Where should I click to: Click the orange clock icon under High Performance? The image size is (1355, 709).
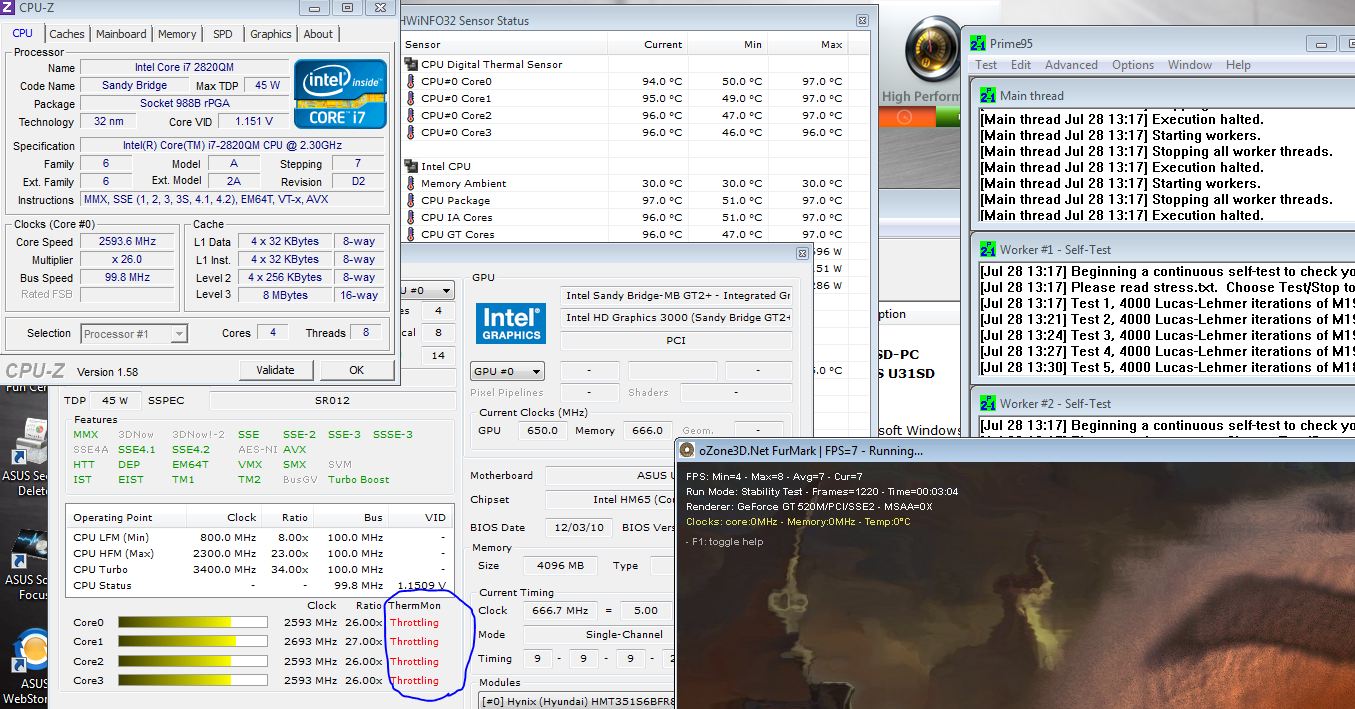coord(905,116)
